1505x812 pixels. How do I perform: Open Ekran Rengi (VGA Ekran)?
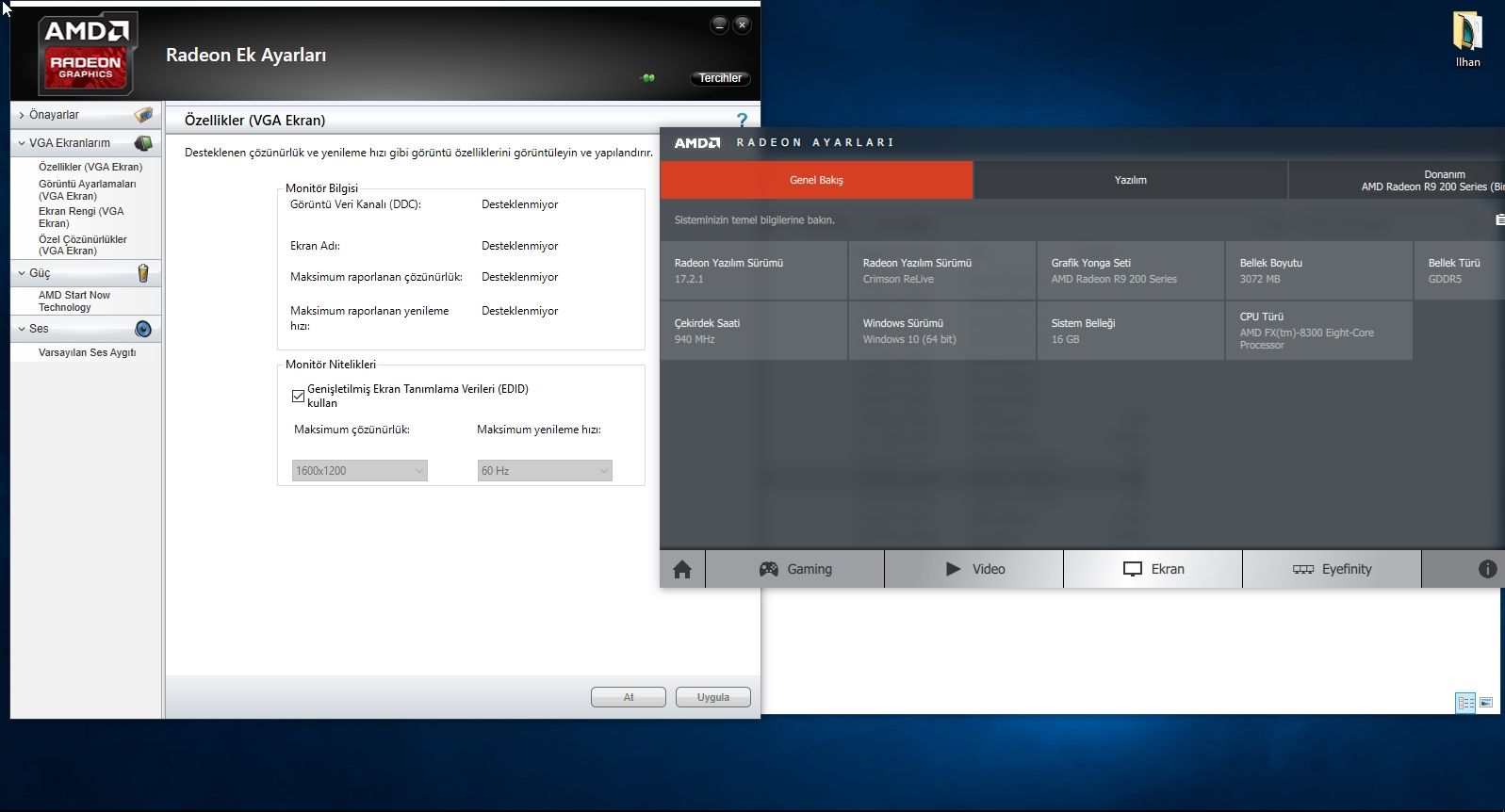tap(81, 218)
